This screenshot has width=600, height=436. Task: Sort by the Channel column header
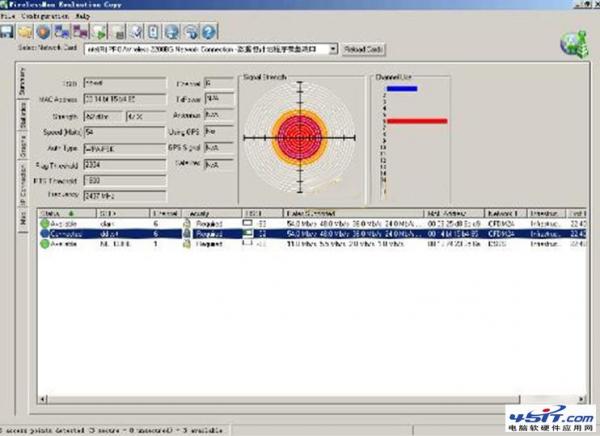click(166, 213)
